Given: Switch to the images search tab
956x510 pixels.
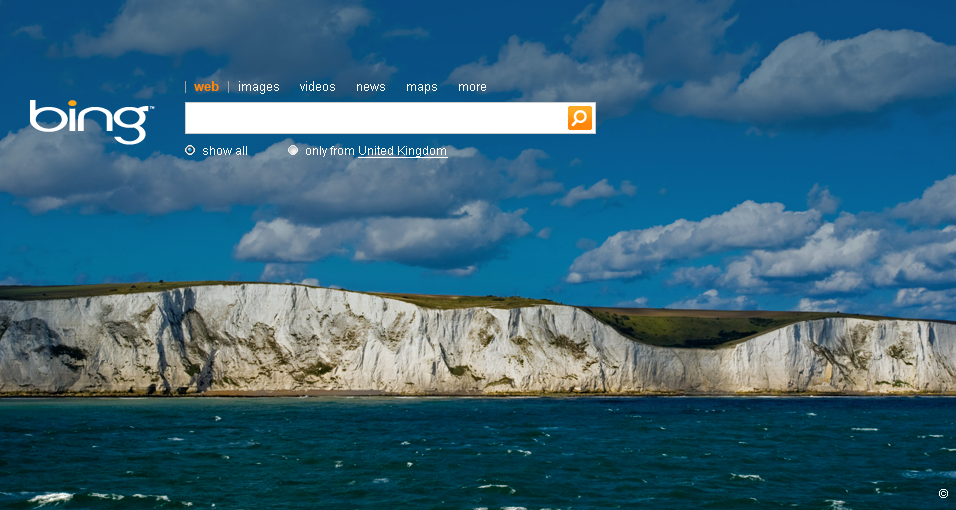Looking at the screenshot, I should click(259, 87).
